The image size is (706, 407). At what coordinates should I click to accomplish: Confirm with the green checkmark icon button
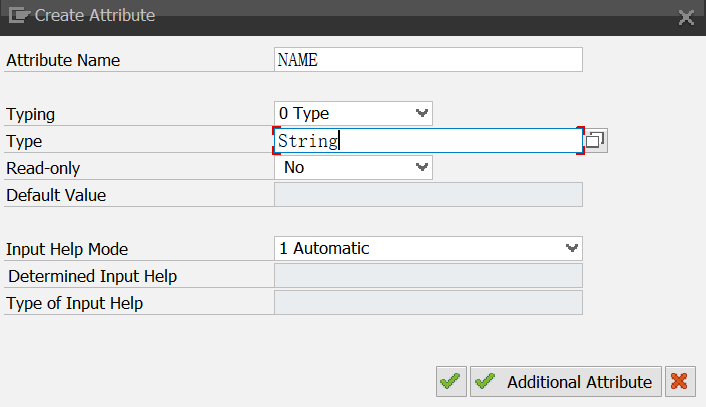click(451, 381)
